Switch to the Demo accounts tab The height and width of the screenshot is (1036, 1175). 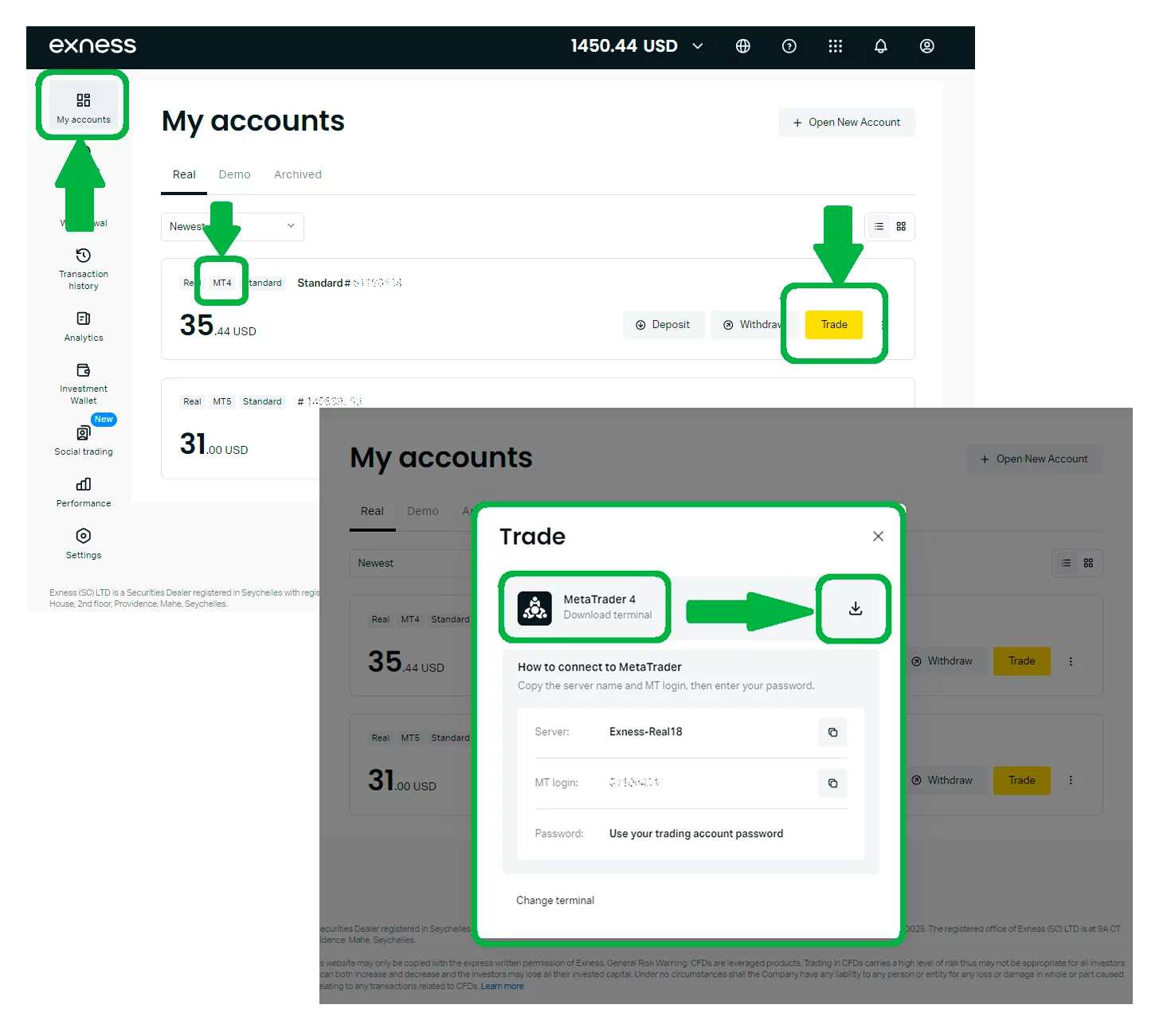click(x=234, y=174)
